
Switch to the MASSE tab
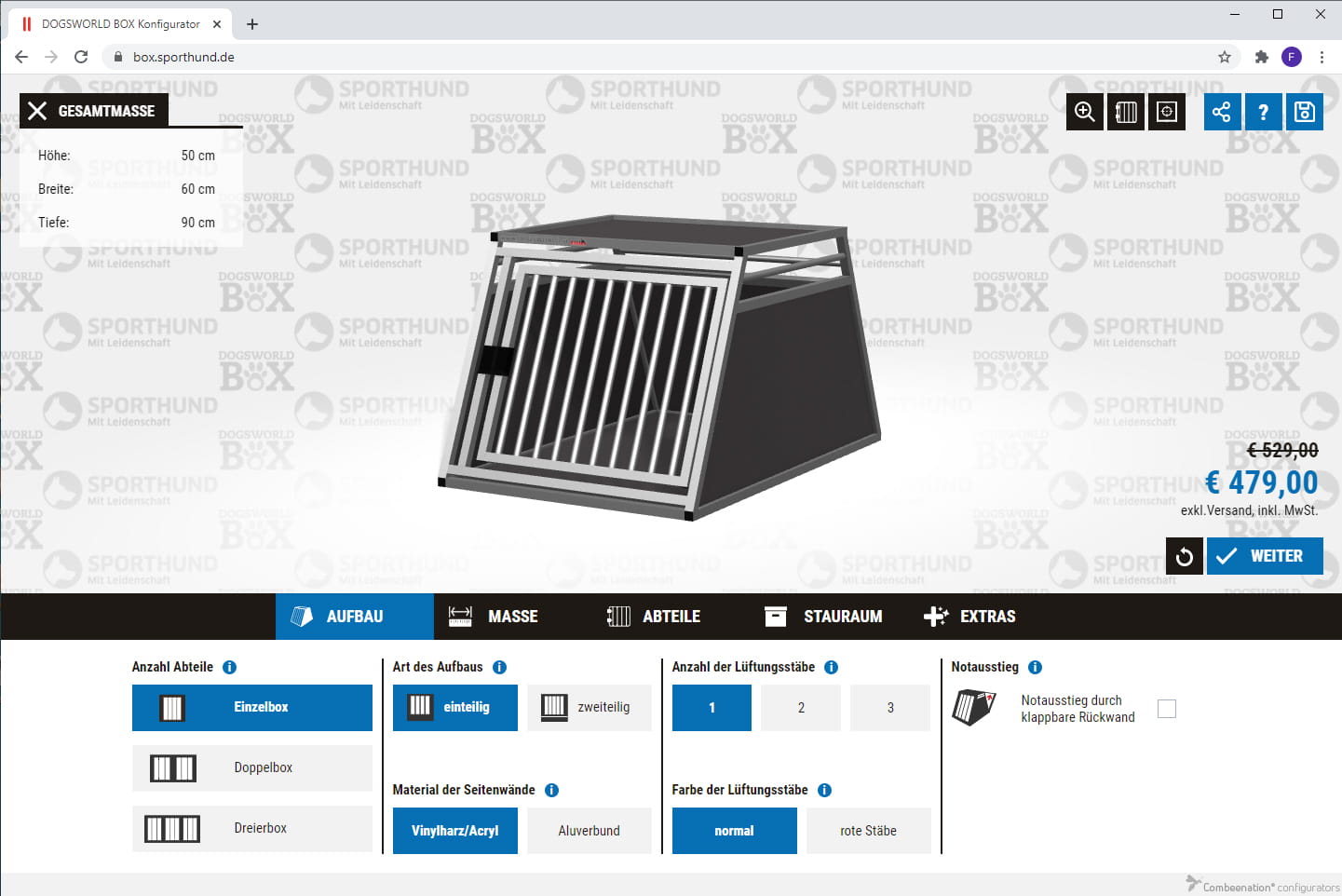pos(494,617)
